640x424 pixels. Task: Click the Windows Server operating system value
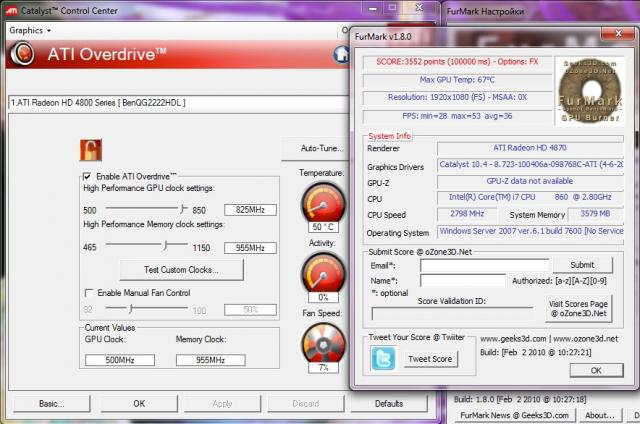[531, 231]
